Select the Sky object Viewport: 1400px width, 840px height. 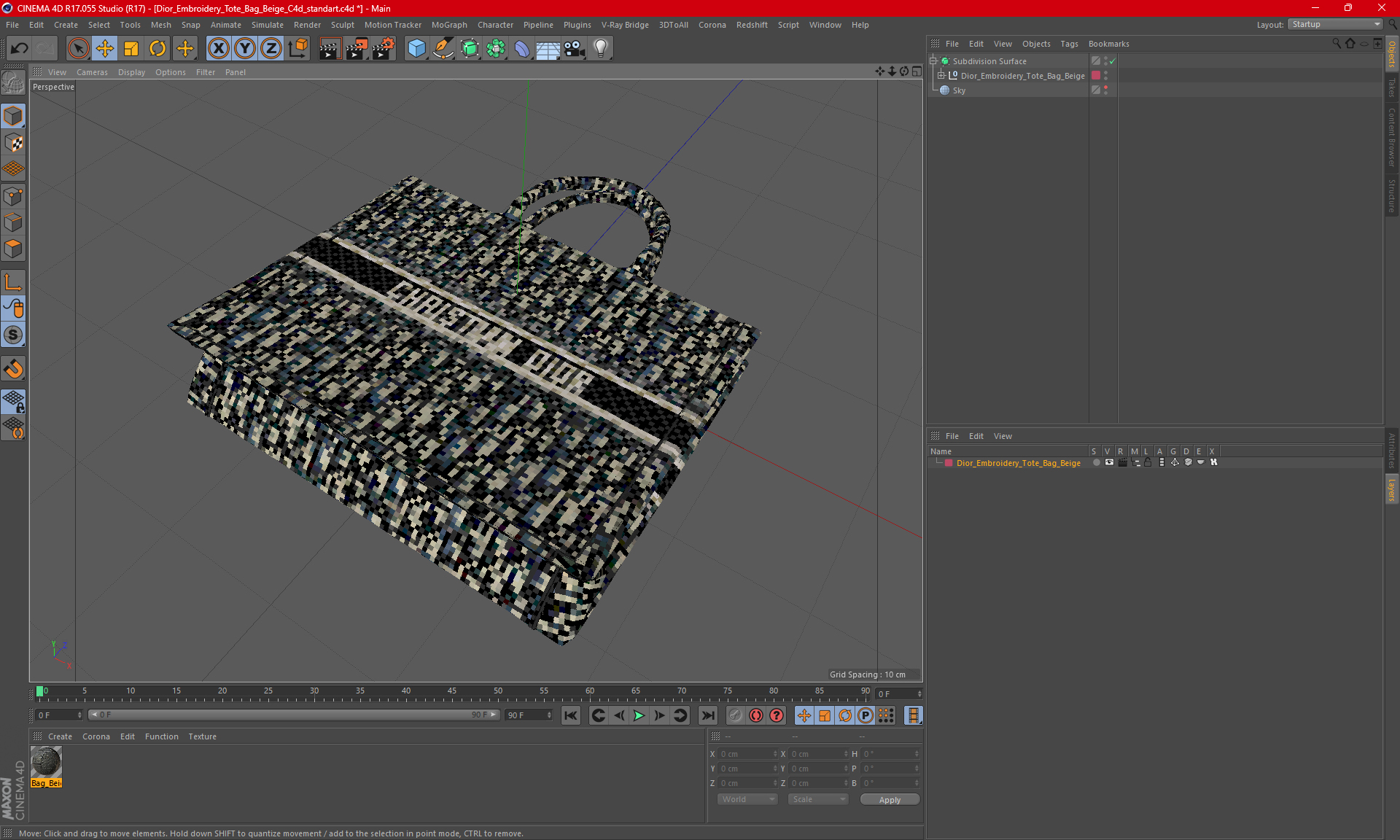(x=959, y=90)
